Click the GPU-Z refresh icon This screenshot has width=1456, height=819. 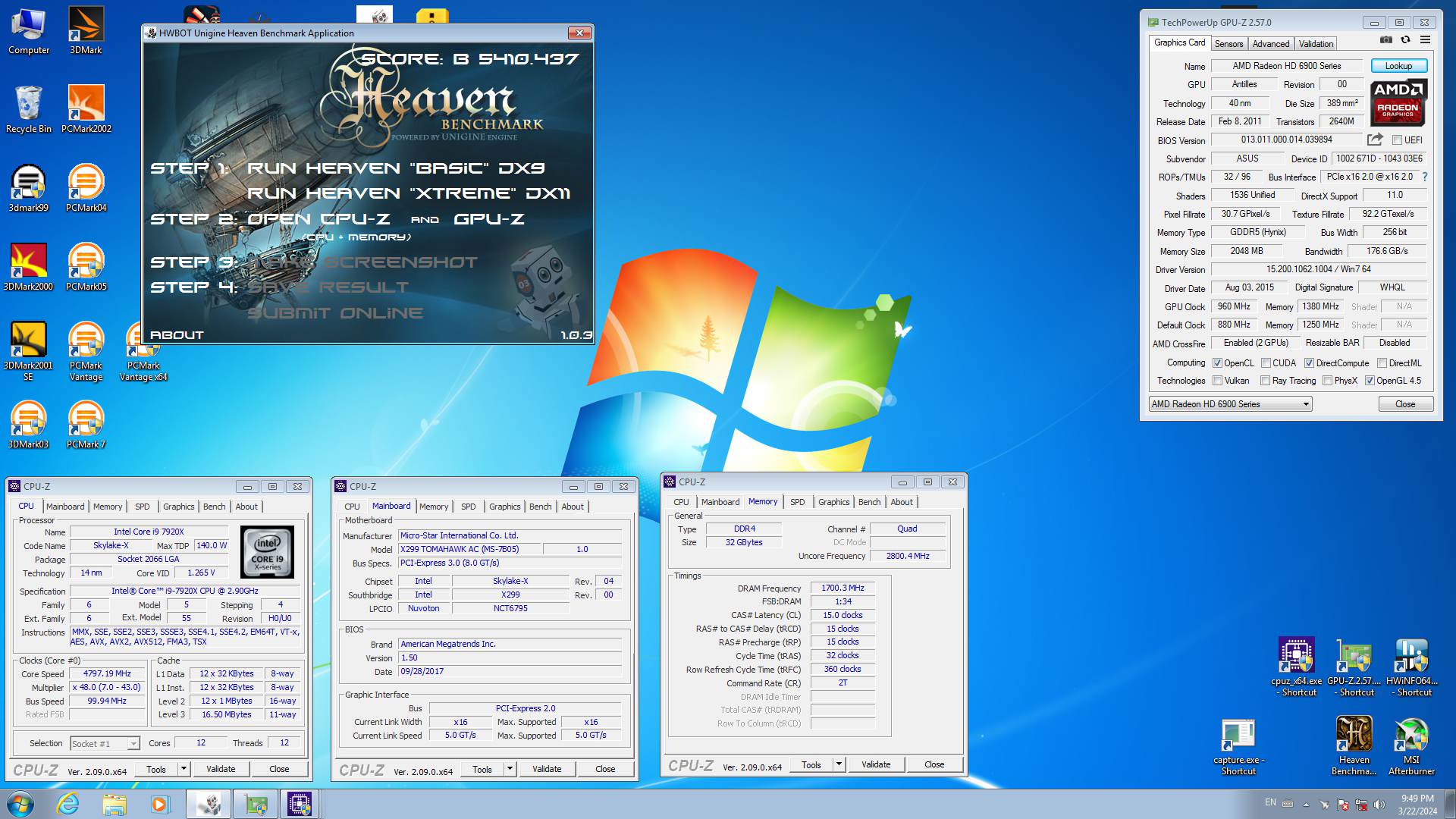click(x=1405, y=40)
